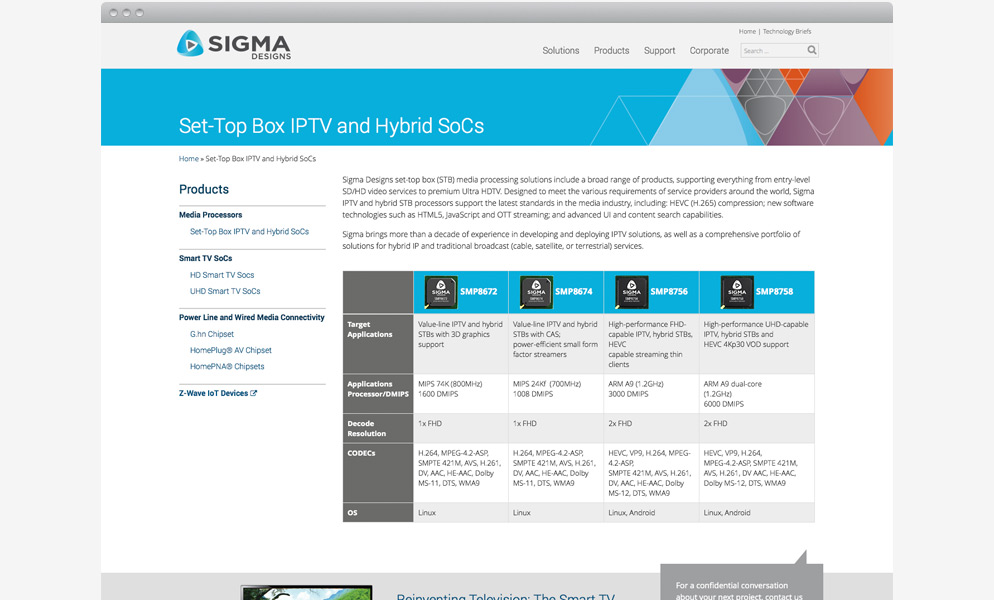This screenshot has width=994, height=600.
Task: Click the 'MIPS 74K (800MHz)' cell
Action: (461, 393)
